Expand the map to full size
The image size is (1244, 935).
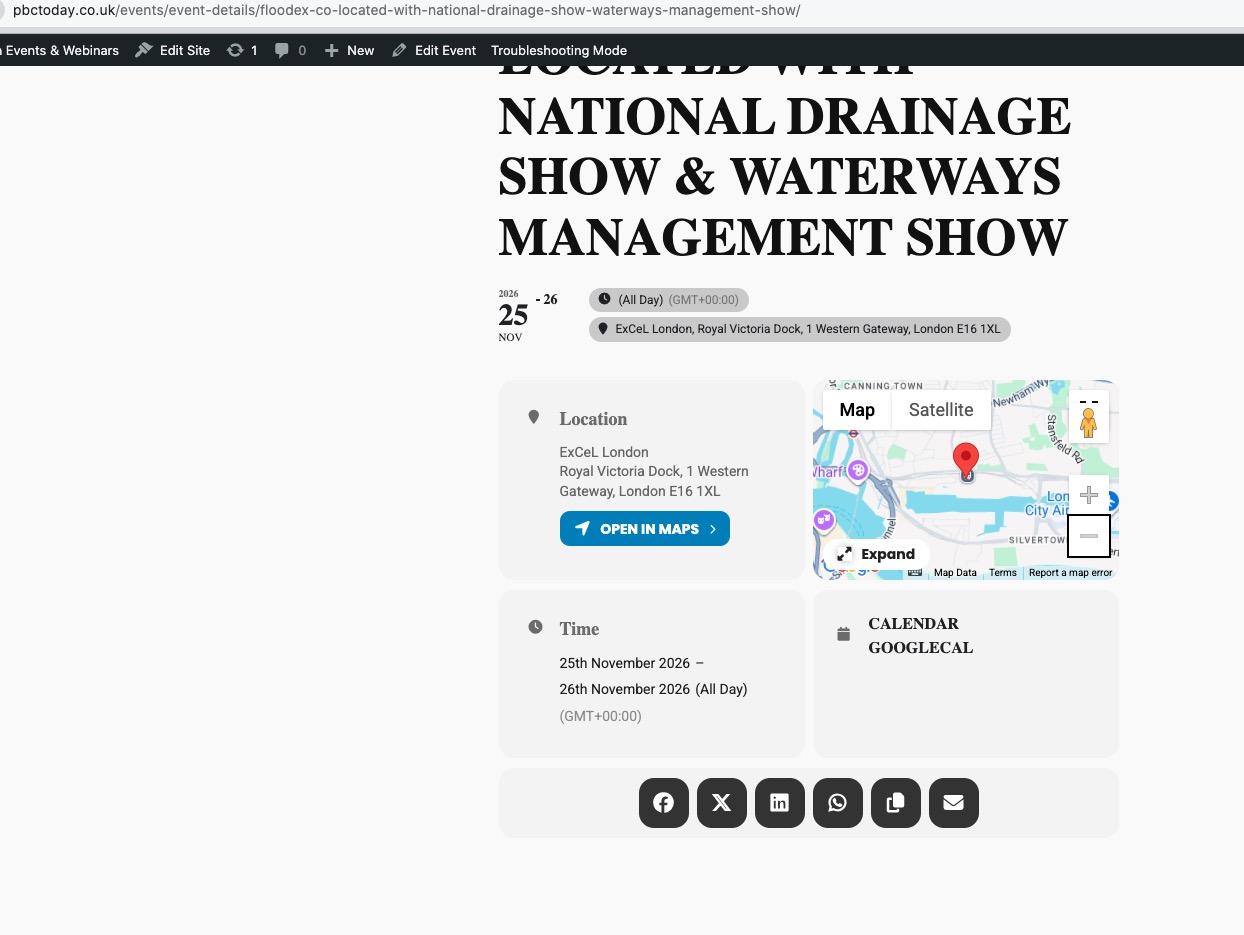[x=876, y=554]
